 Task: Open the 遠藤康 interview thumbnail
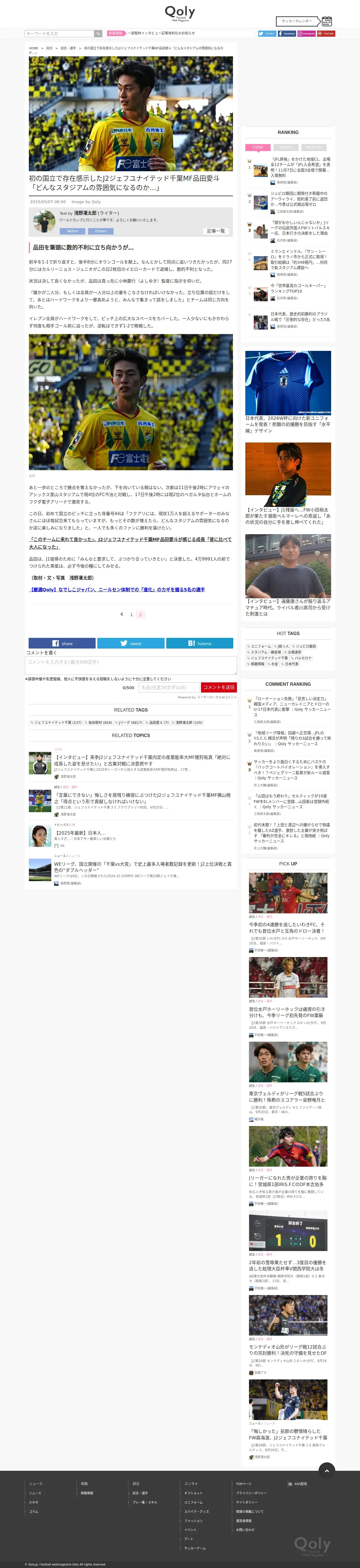tap(288, 566)
